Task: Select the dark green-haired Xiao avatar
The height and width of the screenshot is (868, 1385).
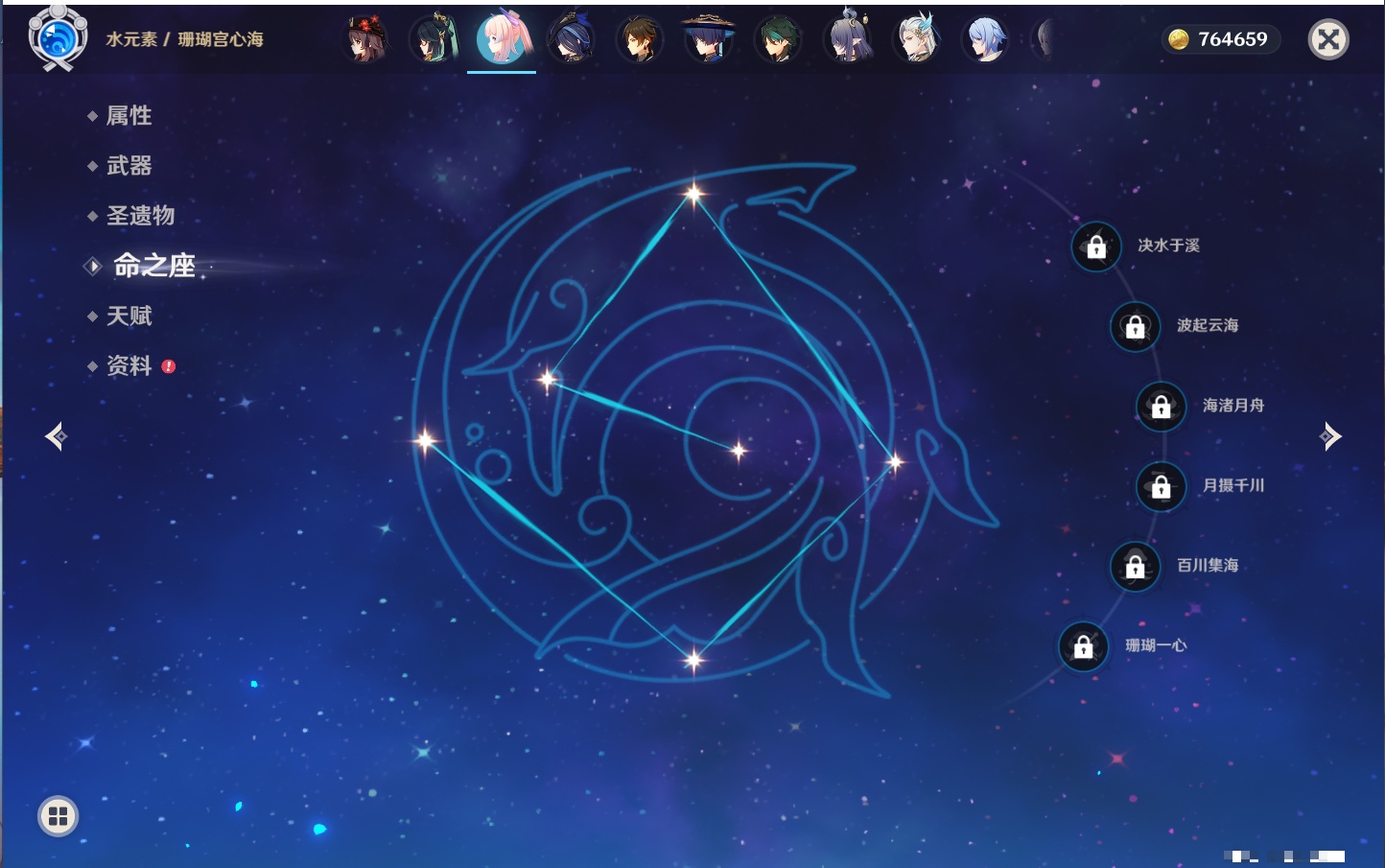Action: click(778, 39)
